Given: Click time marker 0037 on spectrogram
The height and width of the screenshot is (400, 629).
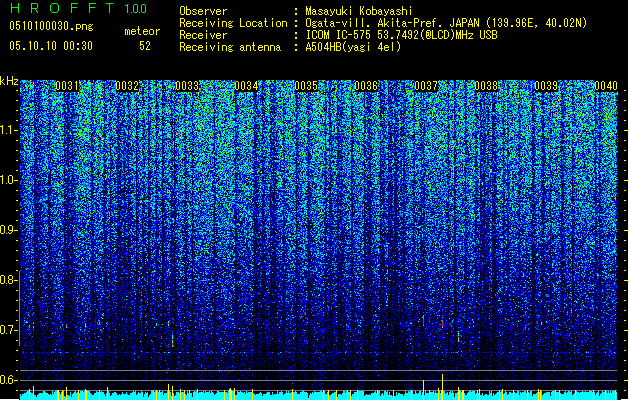Looking at the screenshot, I should pyautogui.click(x=426, y=86).
